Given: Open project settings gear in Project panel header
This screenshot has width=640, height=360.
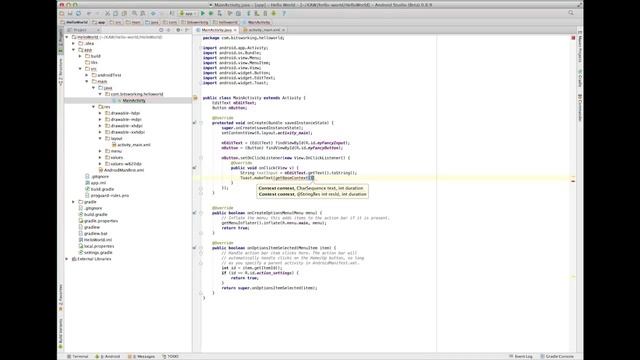Looking at the screenshot, I should click(x=178, y=30).
